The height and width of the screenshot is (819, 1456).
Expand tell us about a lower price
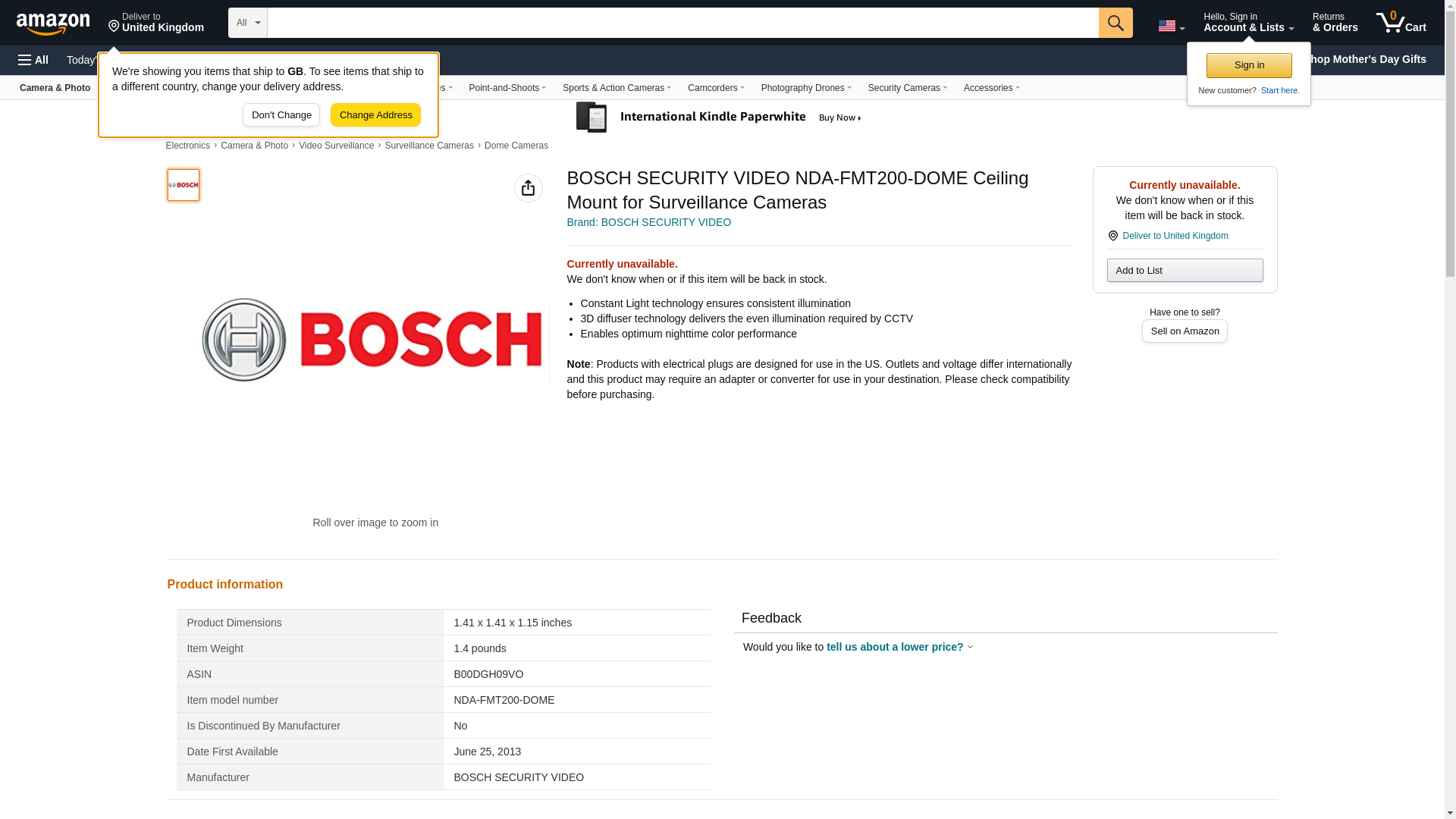click(x=899, y=647)
